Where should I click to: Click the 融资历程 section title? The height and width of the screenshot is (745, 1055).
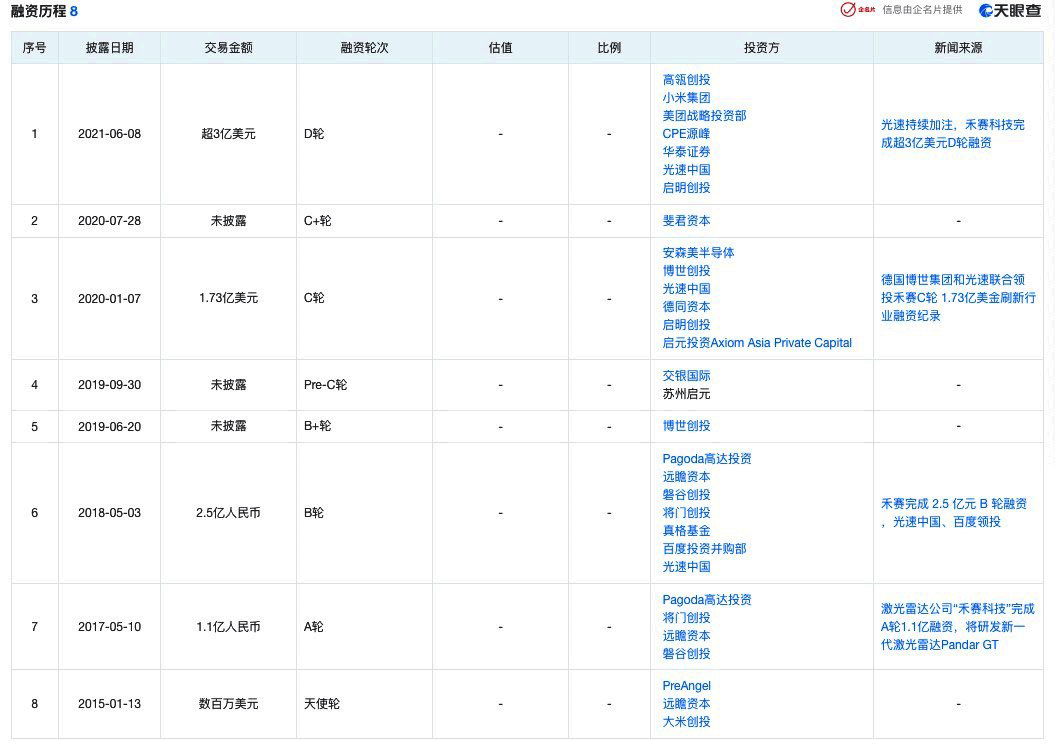[x=38, y=11]
